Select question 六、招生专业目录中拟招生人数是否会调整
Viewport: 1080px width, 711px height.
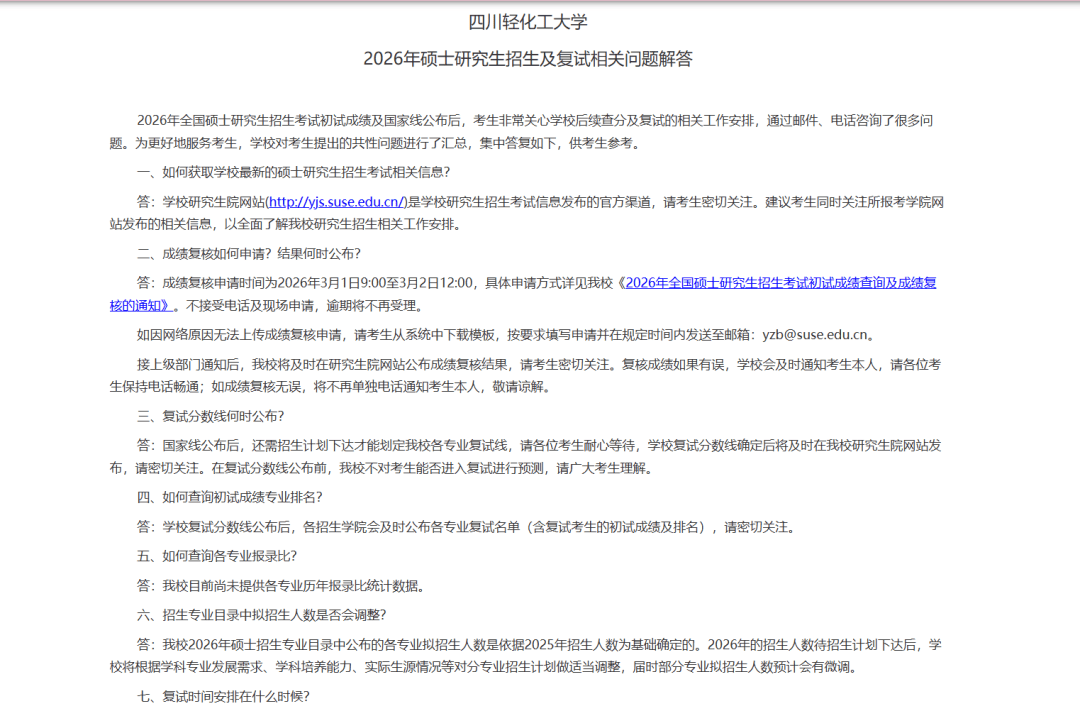point(261,614)
